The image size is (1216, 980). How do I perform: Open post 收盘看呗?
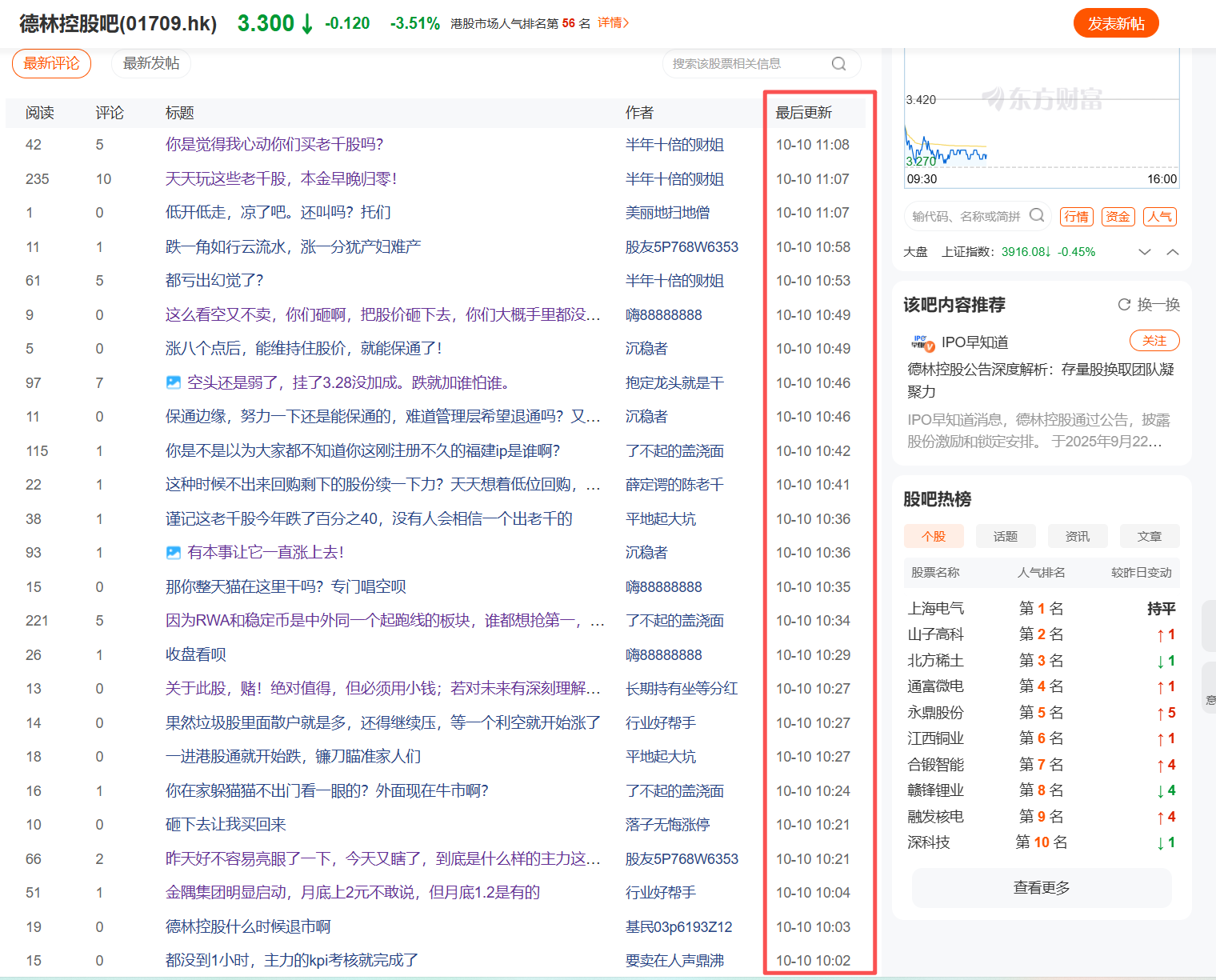(196, 654)
